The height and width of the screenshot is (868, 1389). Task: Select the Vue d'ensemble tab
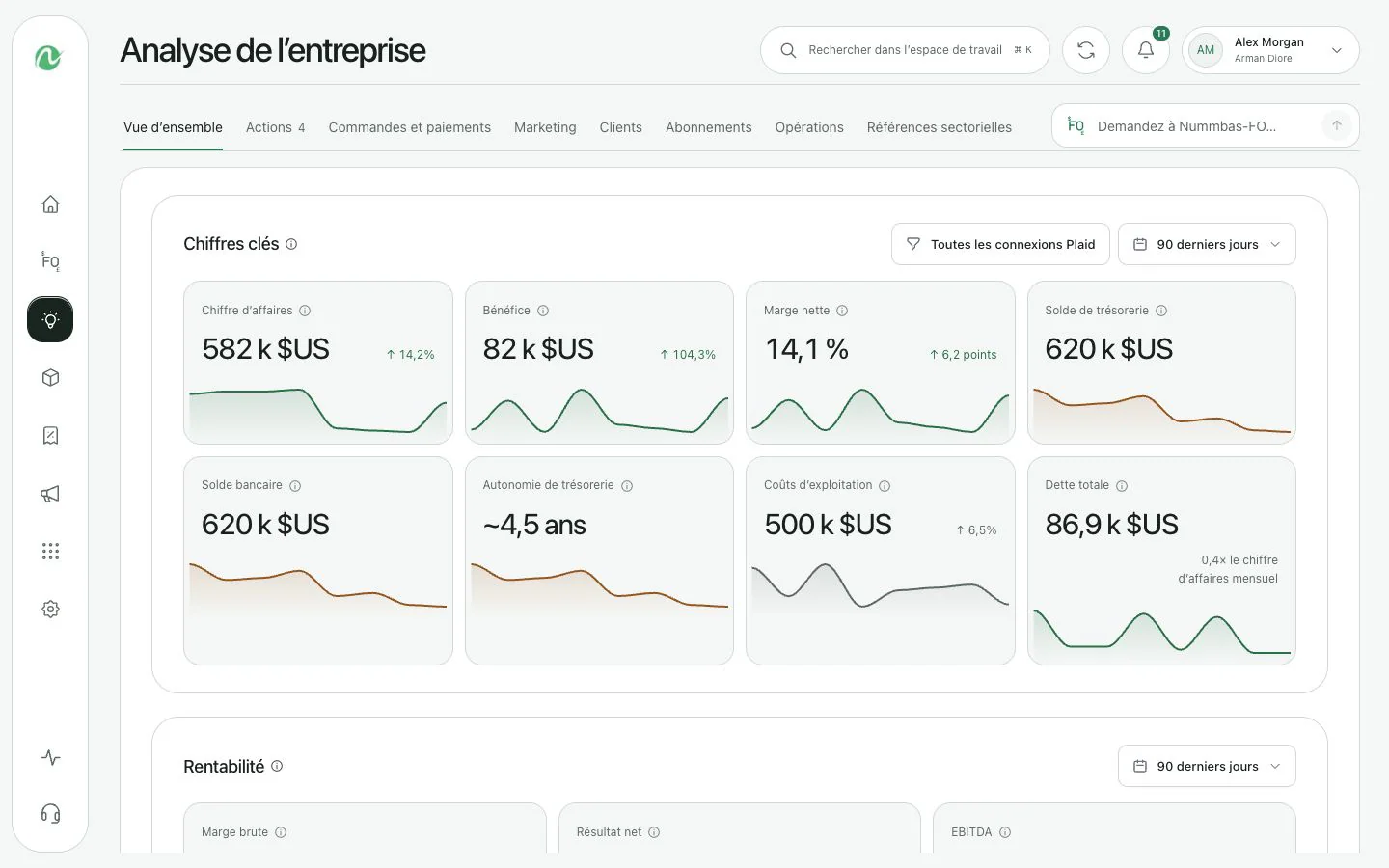(173, 127)
